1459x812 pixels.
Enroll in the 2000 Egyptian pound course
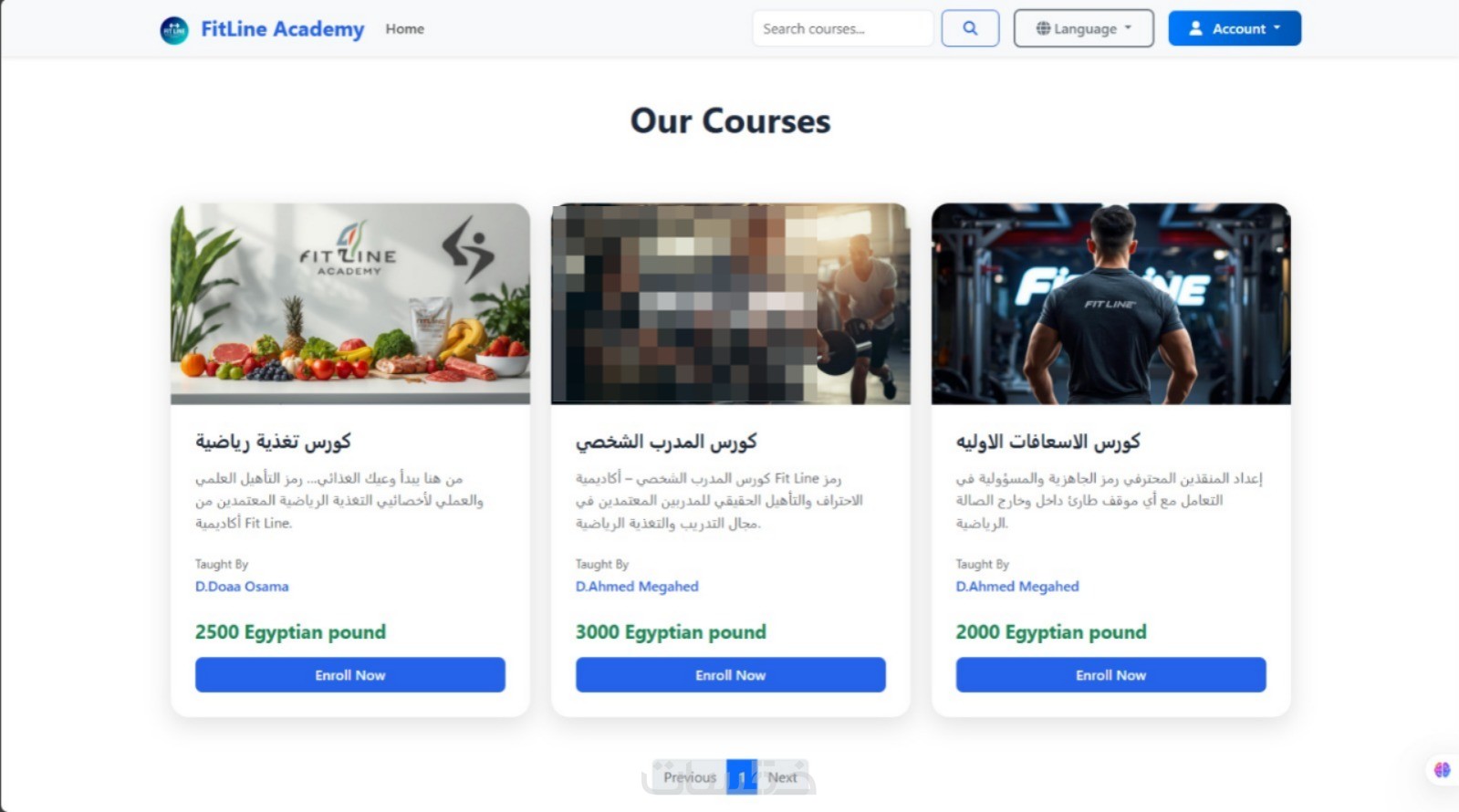(x=1110, y=675)
